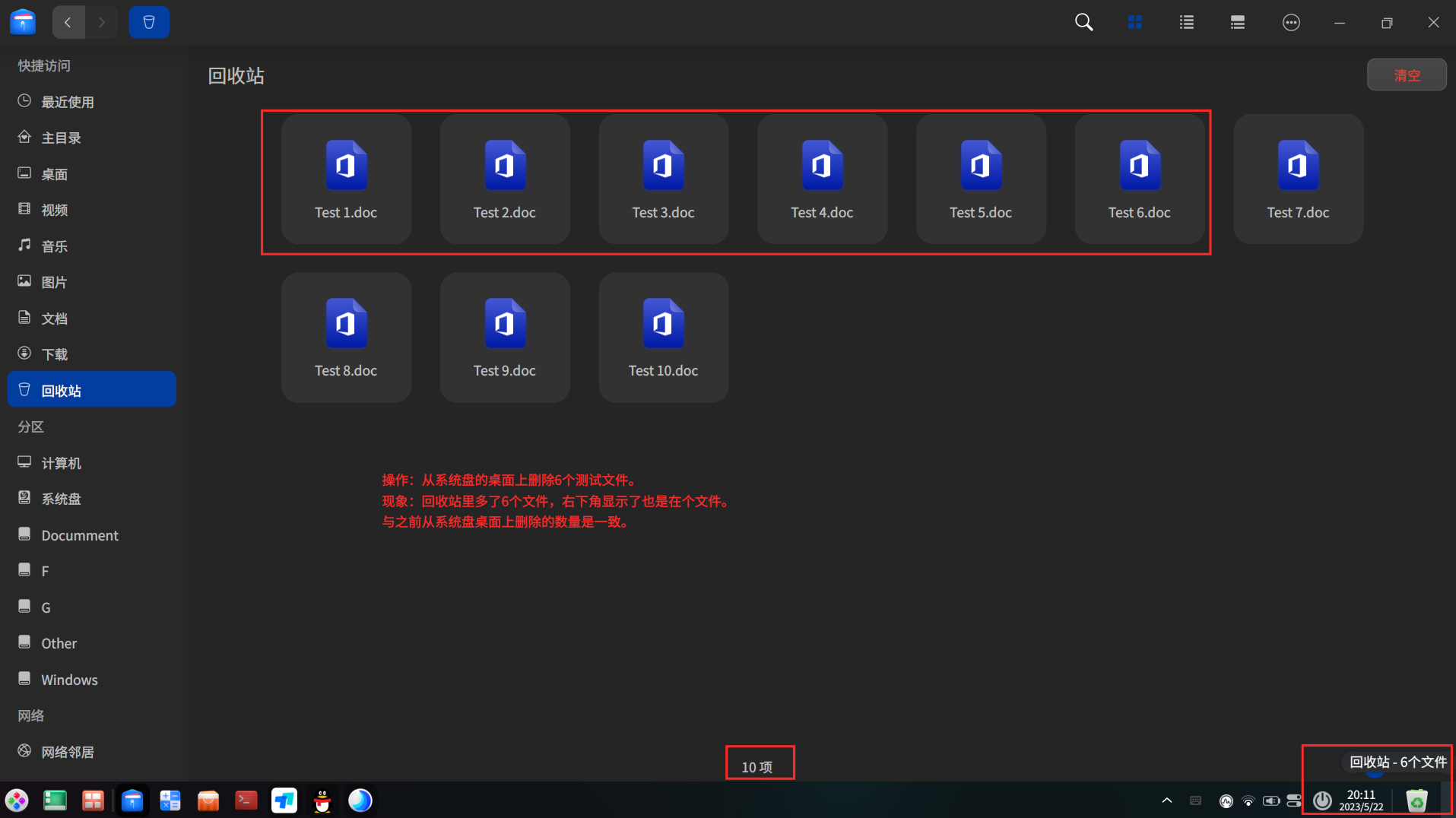1456x818 pixels.
Task: Click the Wi-Fi icon in the system tray
Action: point(1248,800)
